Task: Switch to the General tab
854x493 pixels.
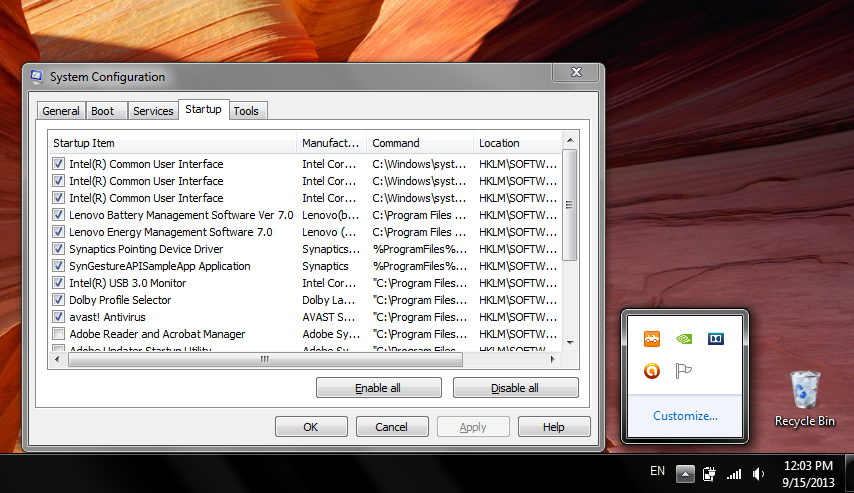Action: click(x=61, y=111)
